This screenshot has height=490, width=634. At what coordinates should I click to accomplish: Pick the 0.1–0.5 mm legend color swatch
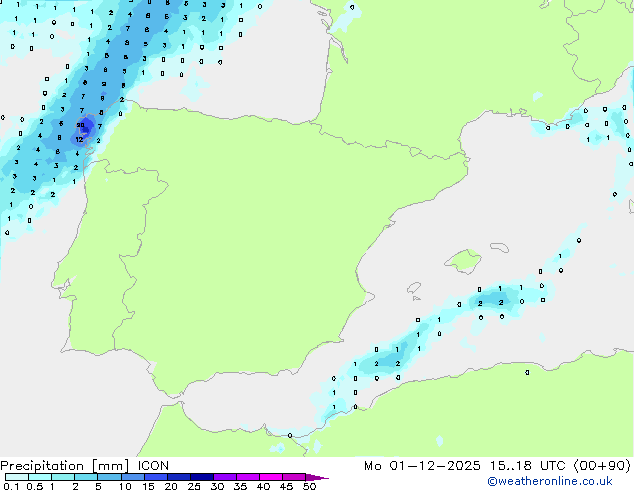(x=17, y=477)
